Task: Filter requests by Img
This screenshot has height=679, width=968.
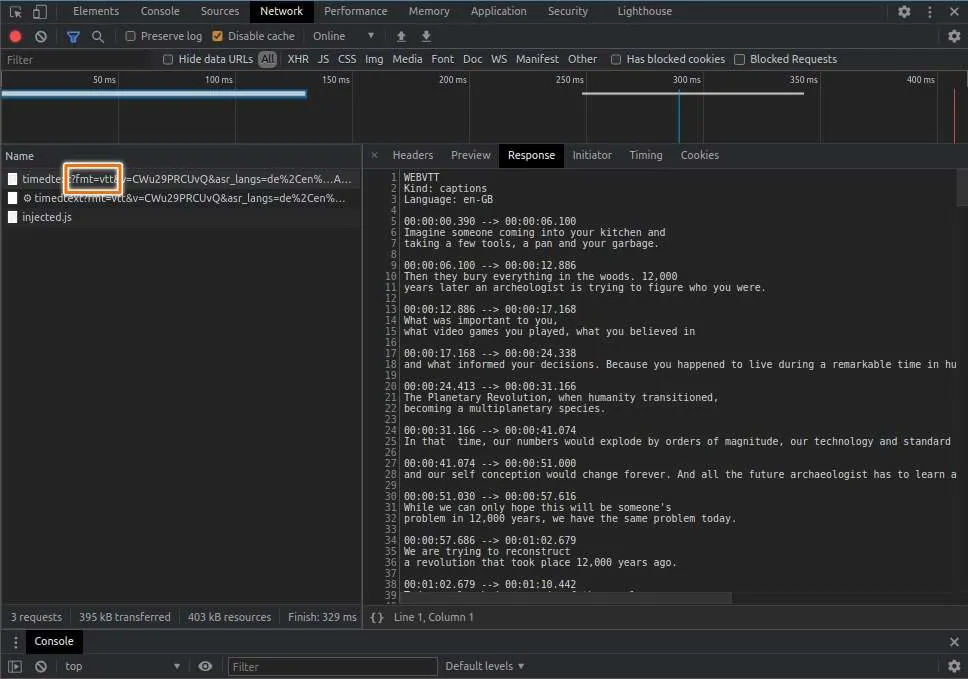Action: click(374, 59)
